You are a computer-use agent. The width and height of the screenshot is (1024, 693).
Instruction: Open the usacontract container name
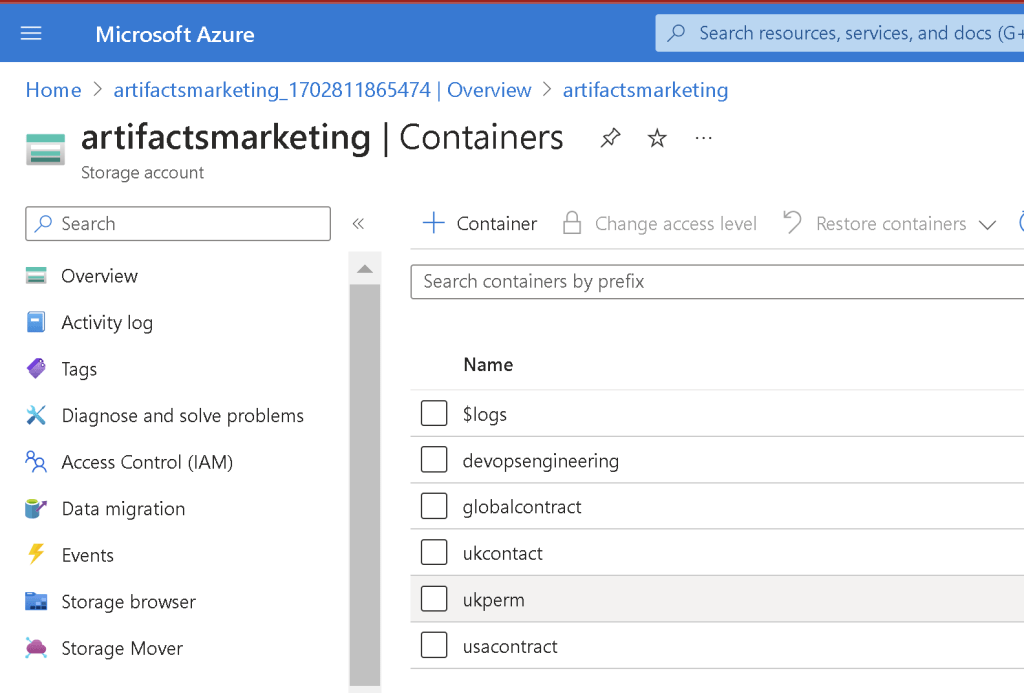coord(510,647)
